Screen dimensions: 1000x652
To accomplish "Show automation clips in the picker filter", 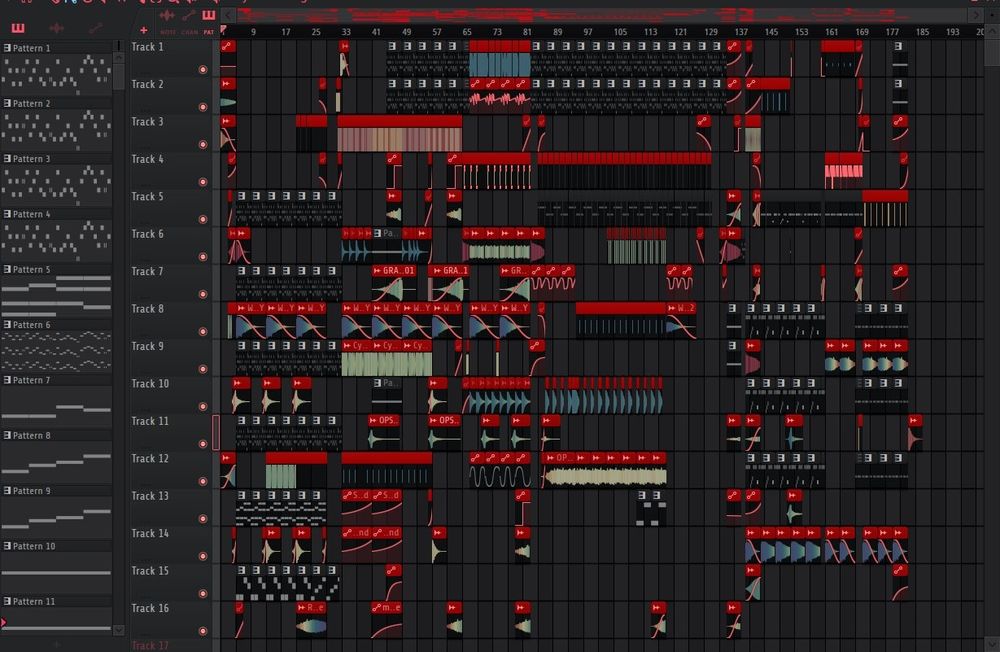I will pos(95,28).
